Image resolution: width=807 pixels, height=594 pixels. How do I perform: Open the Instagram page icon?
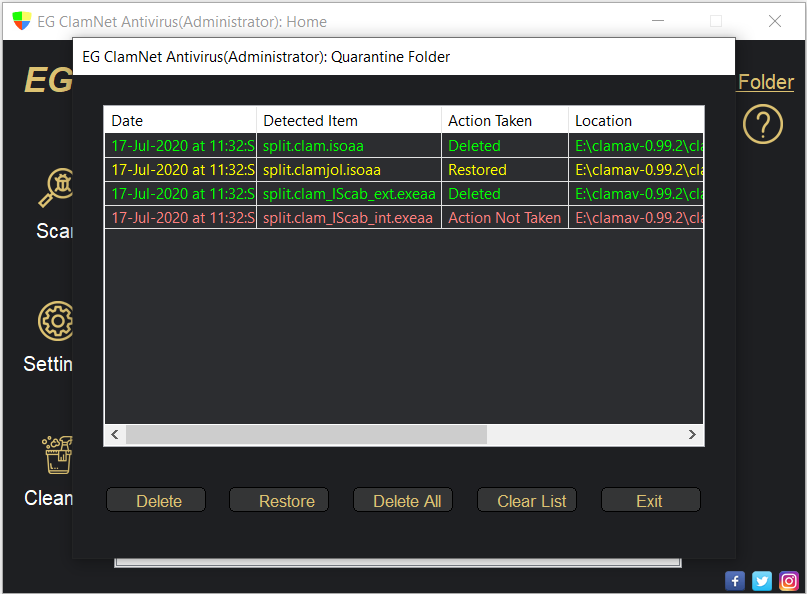tap(788, 581)
